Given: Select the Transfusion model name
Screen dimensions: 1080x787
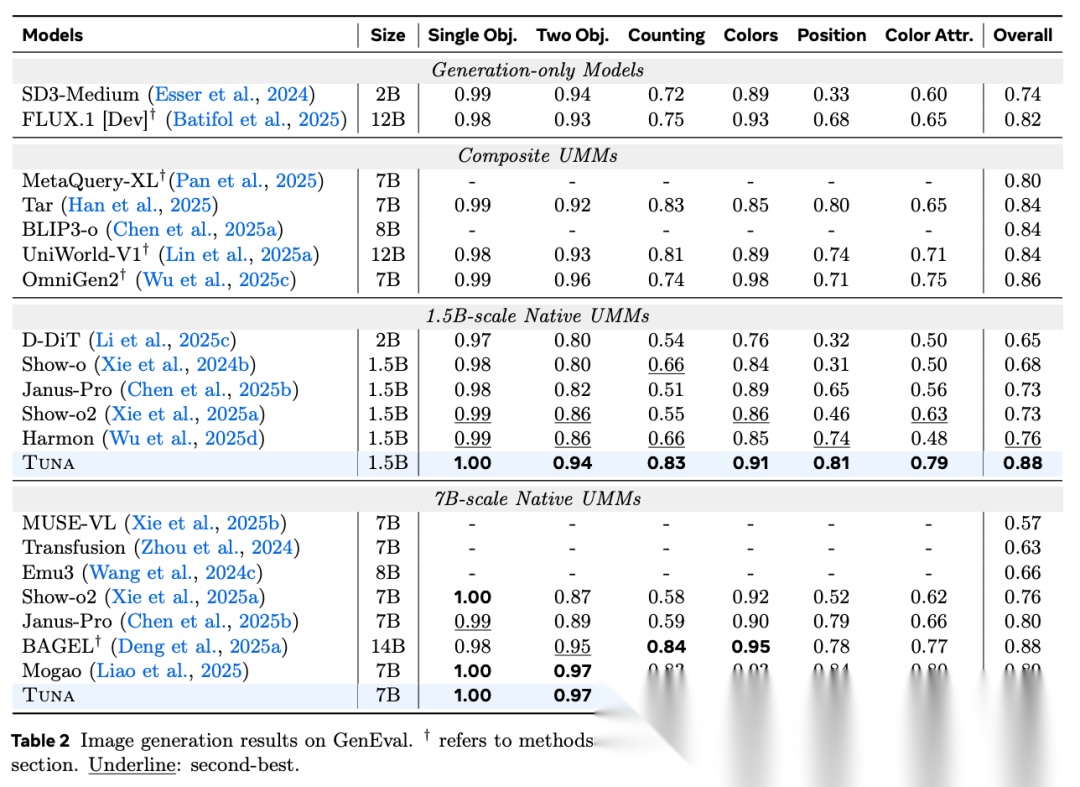Looking at the screenshot, I should (74, 547).
